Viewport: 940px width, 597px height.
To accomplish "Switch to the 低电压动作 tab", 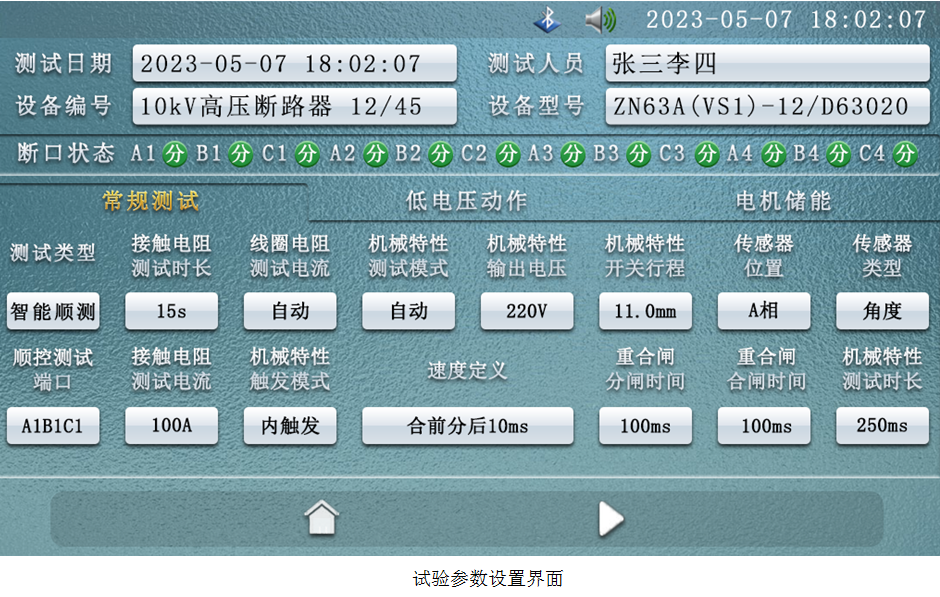I will coord(466,200).
